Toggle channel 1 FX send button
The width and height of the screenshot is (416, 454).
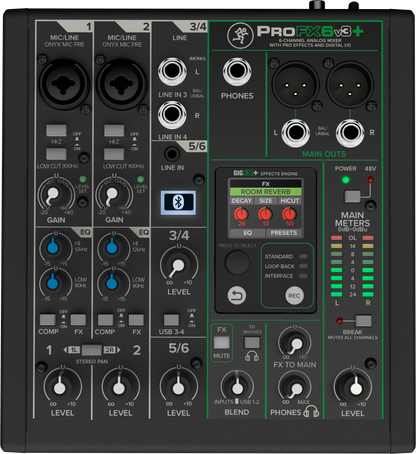tap(78, 320)
